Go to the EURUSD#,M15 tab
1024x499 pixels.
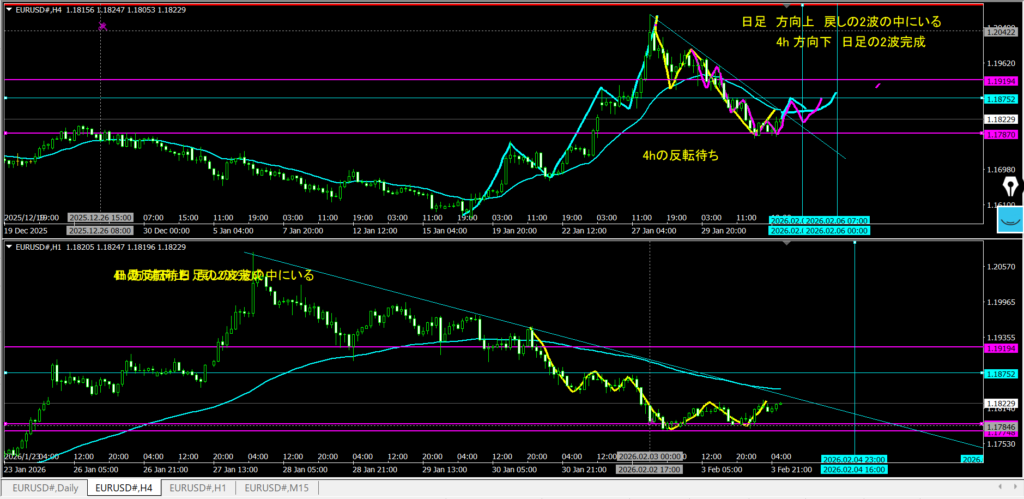278,488
